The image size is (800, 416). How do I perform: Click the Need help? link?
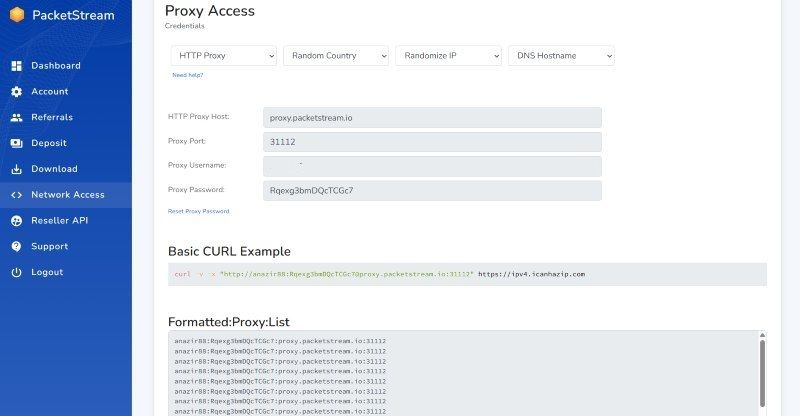coord(187,75)
